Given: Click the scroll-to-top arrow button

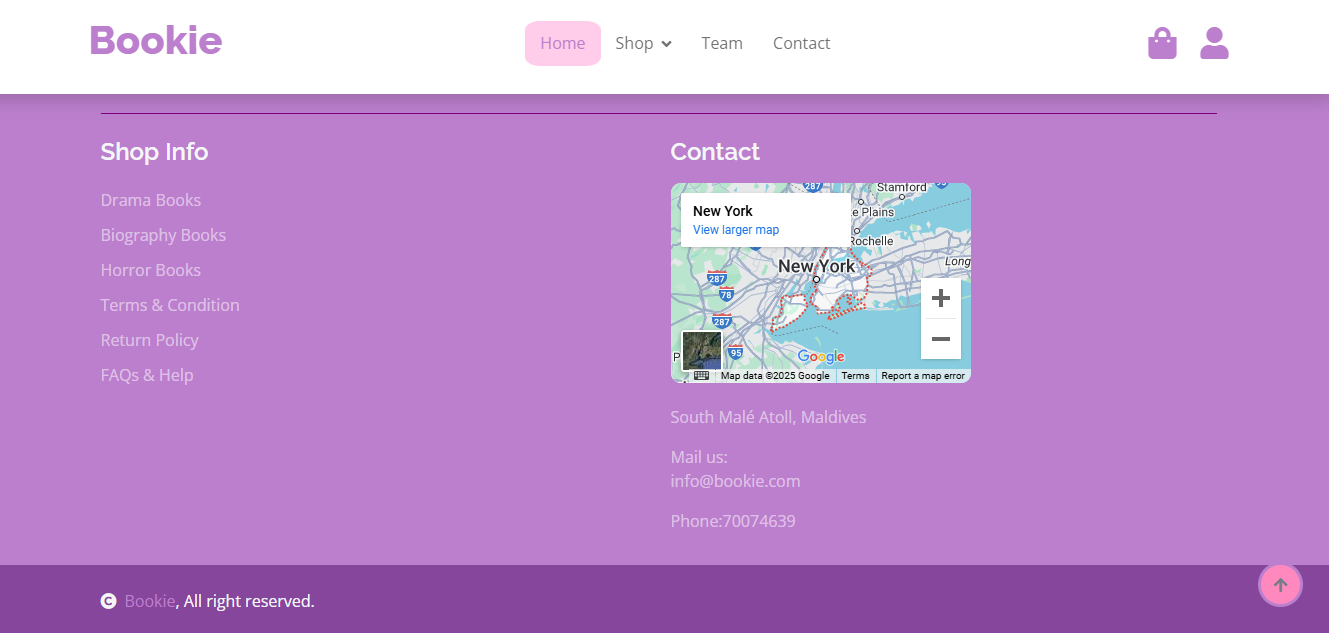Looking at the screenshot, I should coord(1280,585).
